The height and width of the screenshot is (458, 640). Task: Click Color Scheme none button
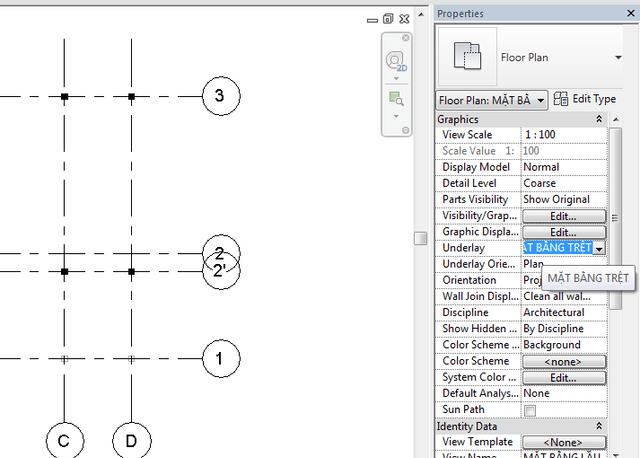click(x=564, y=362)
